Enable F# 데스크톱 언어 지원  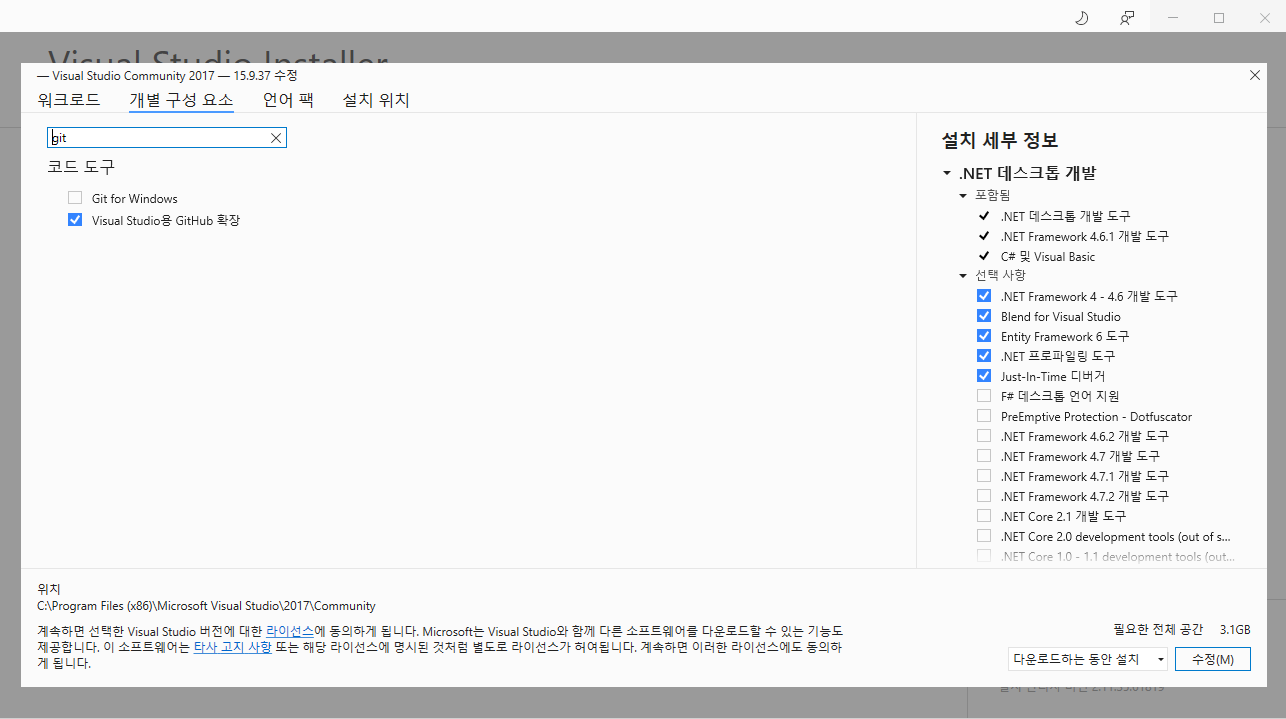click(x=984, y=396)
